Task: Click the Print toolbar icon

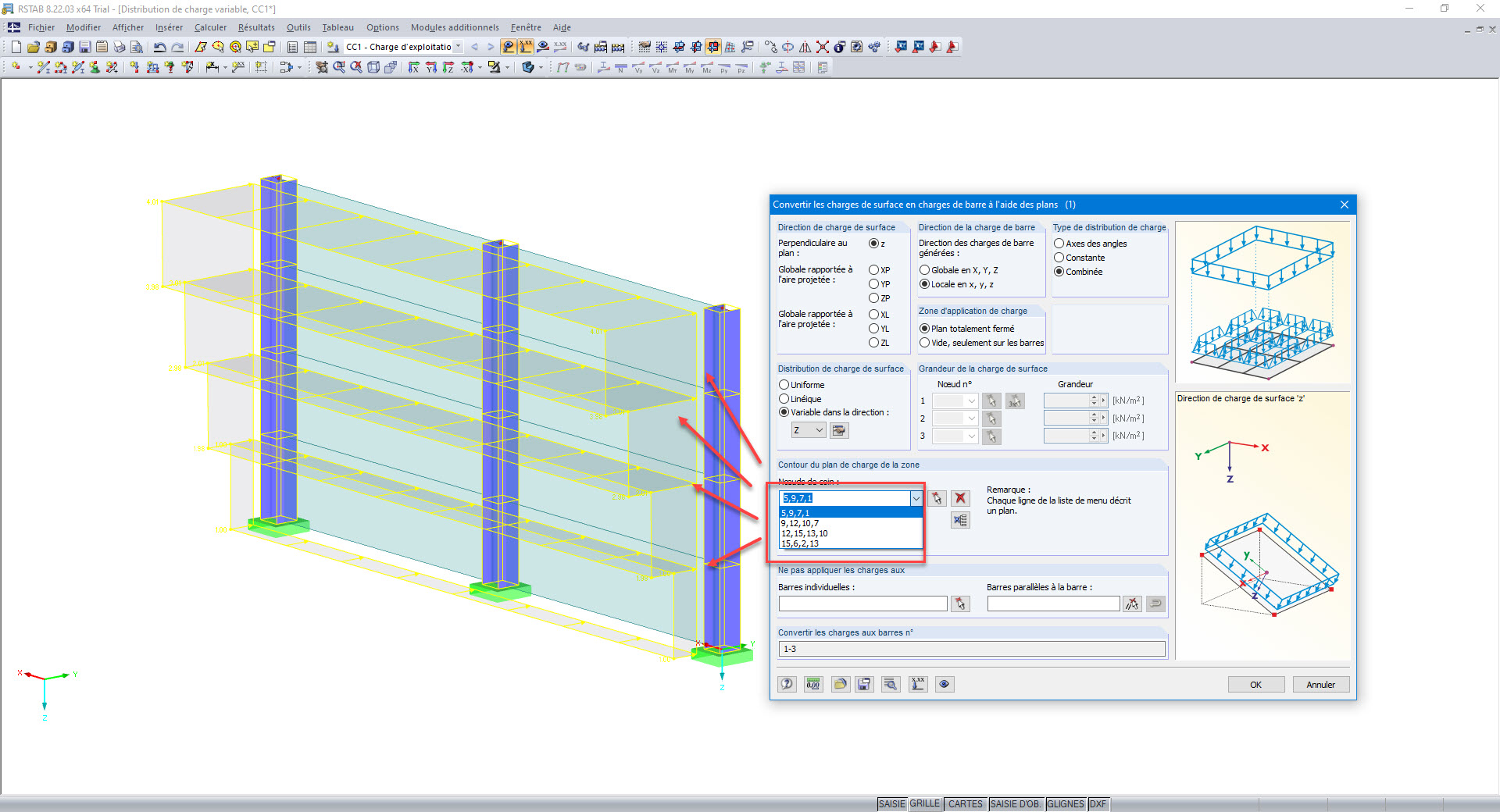Action: [119, 47]
